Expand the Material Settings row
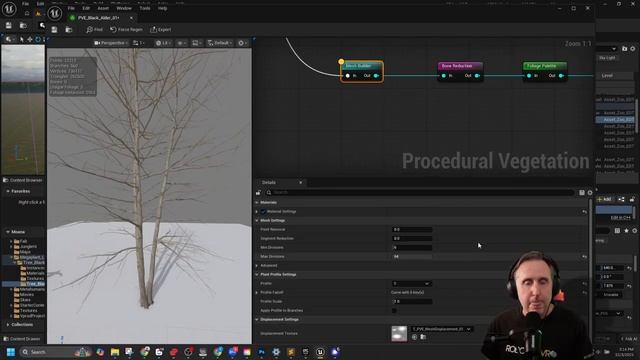640x360 pixels. pos(257,211)
